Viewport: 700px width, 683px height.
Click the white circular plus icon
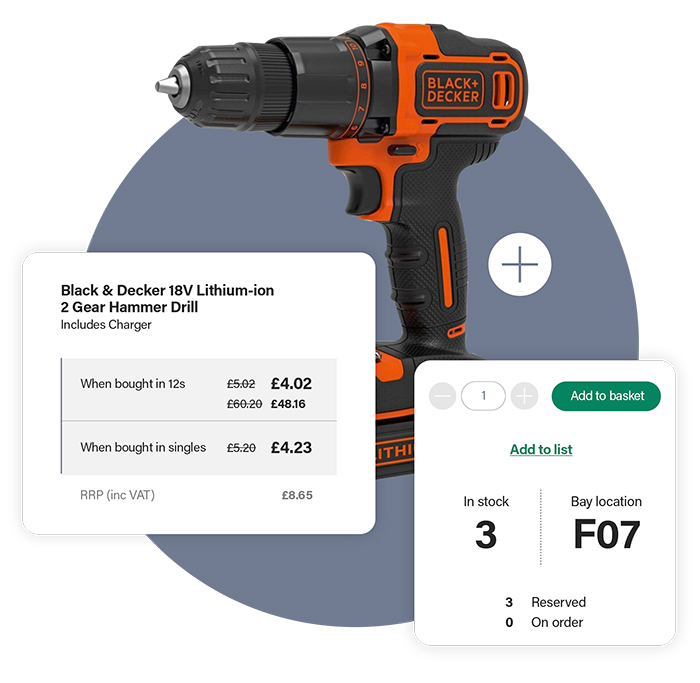coord(520,264)
